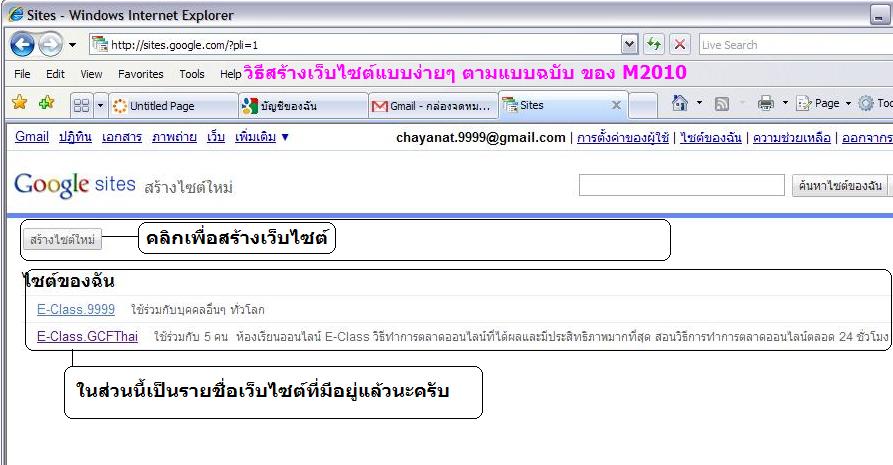The width and height of the screenshot is (893, 465).
Task: Open the E-Class.9999 site link
Action: pos(76,309)
